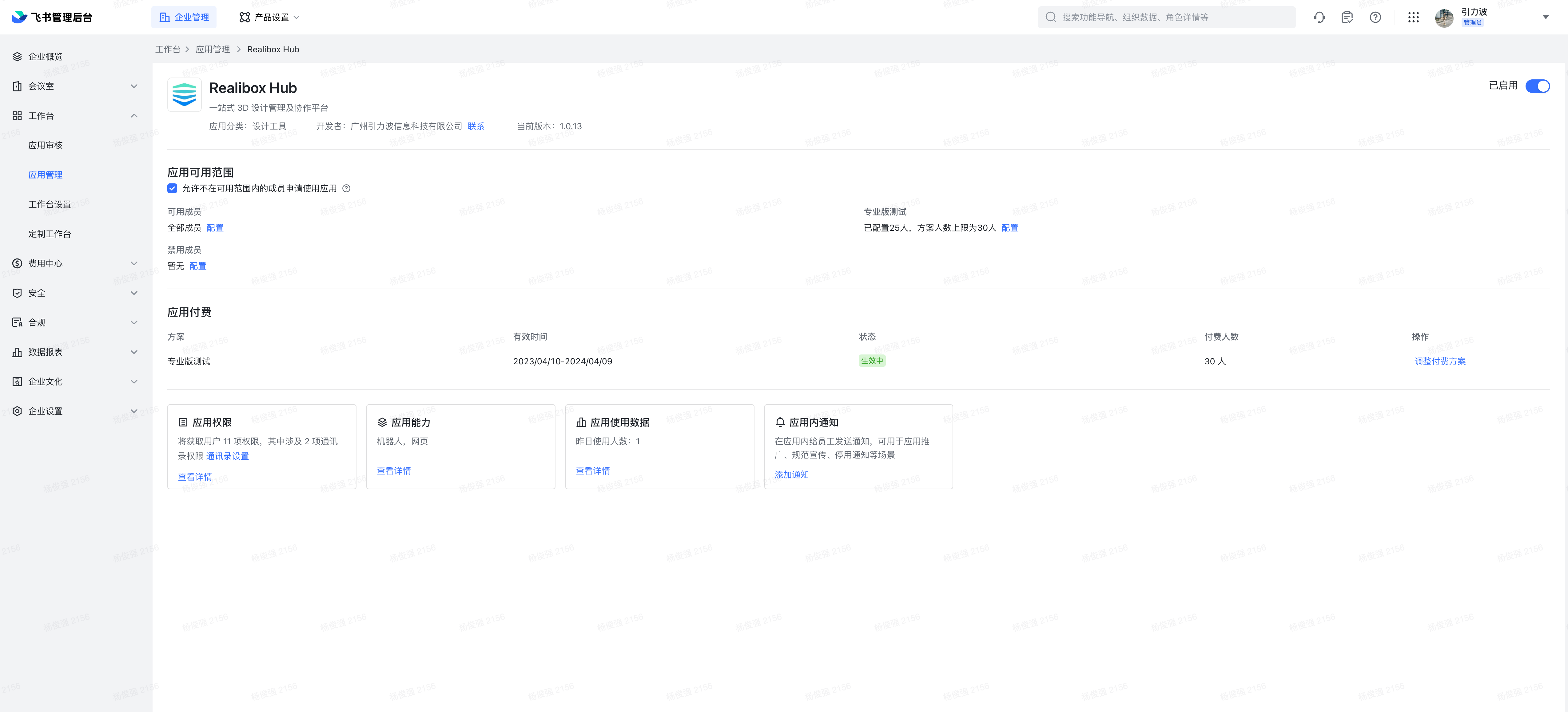Image resolution: width=1568 pixels, height=712 pixels.
Task: Click the 费用中心 coin icon
Action: pos(17,263)
